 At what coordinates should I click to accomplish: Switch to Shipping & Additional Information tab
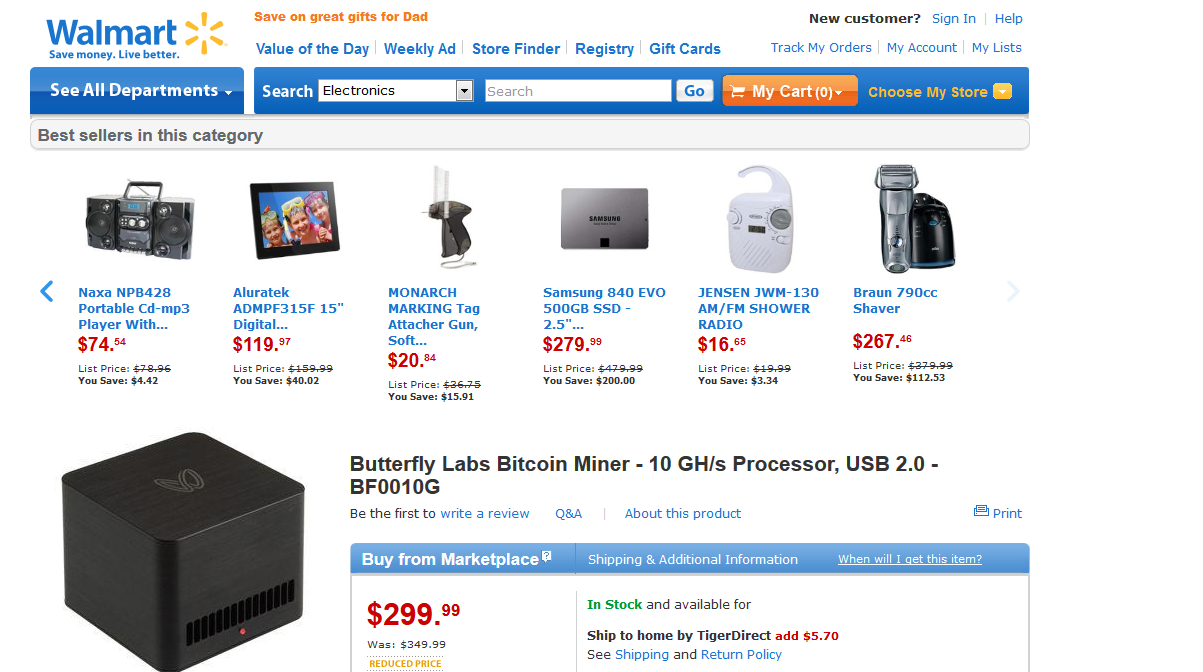(x=693, y=559)
